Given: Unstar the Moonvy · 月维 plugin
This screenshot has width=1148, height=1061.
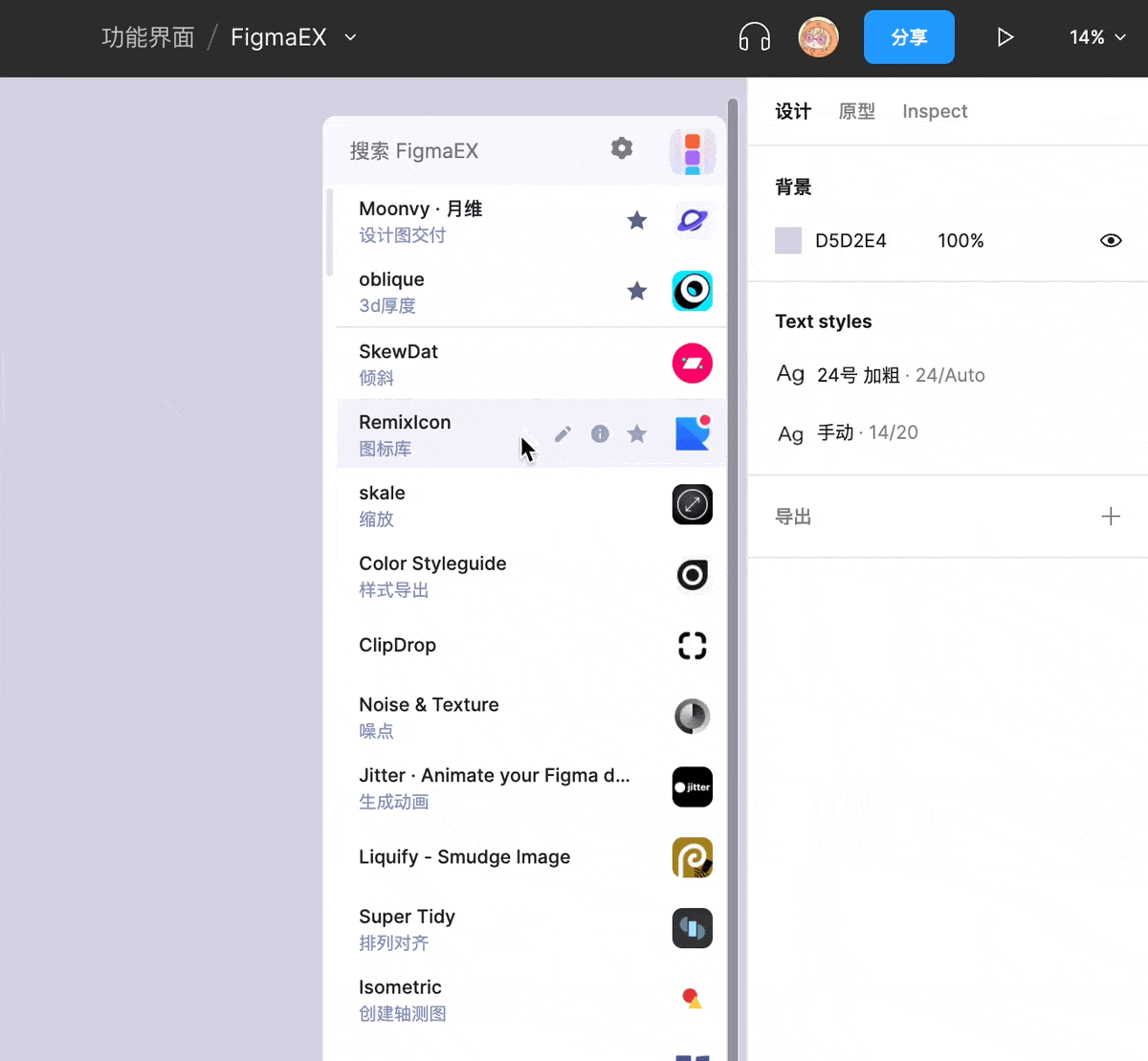Looking at the screenshot, I should click(637, 220).
